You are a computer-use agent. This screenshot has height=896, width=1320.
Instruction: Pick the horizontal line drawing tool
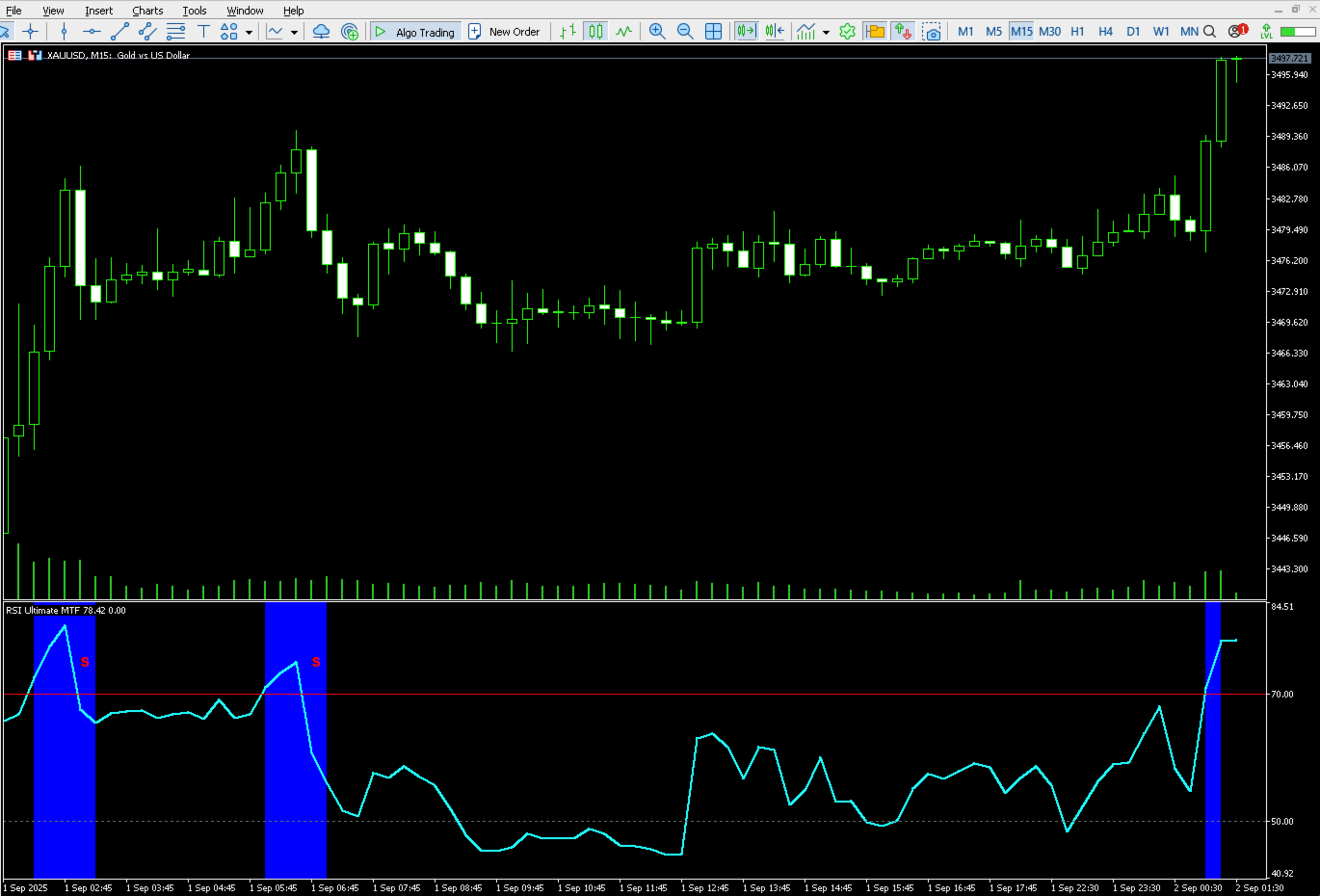point(92,32)
